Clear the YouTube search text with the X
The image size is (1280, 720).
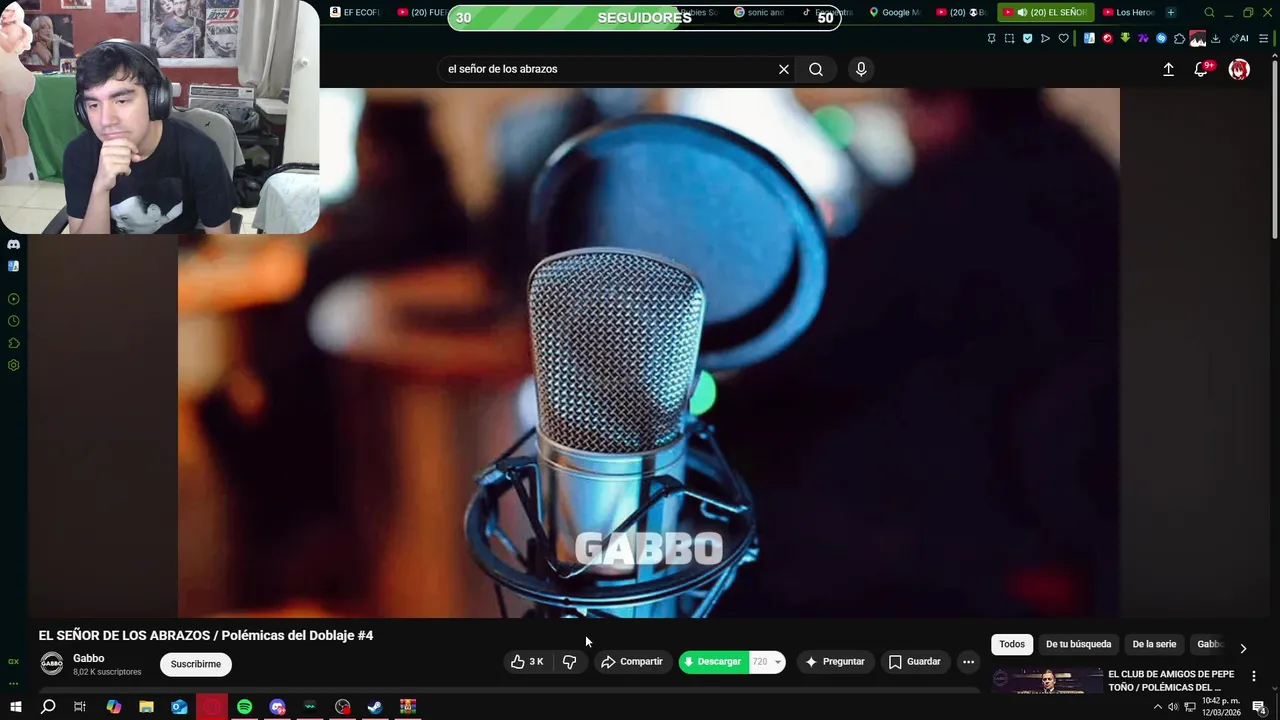pyautogui.click(x=784, y=69)
